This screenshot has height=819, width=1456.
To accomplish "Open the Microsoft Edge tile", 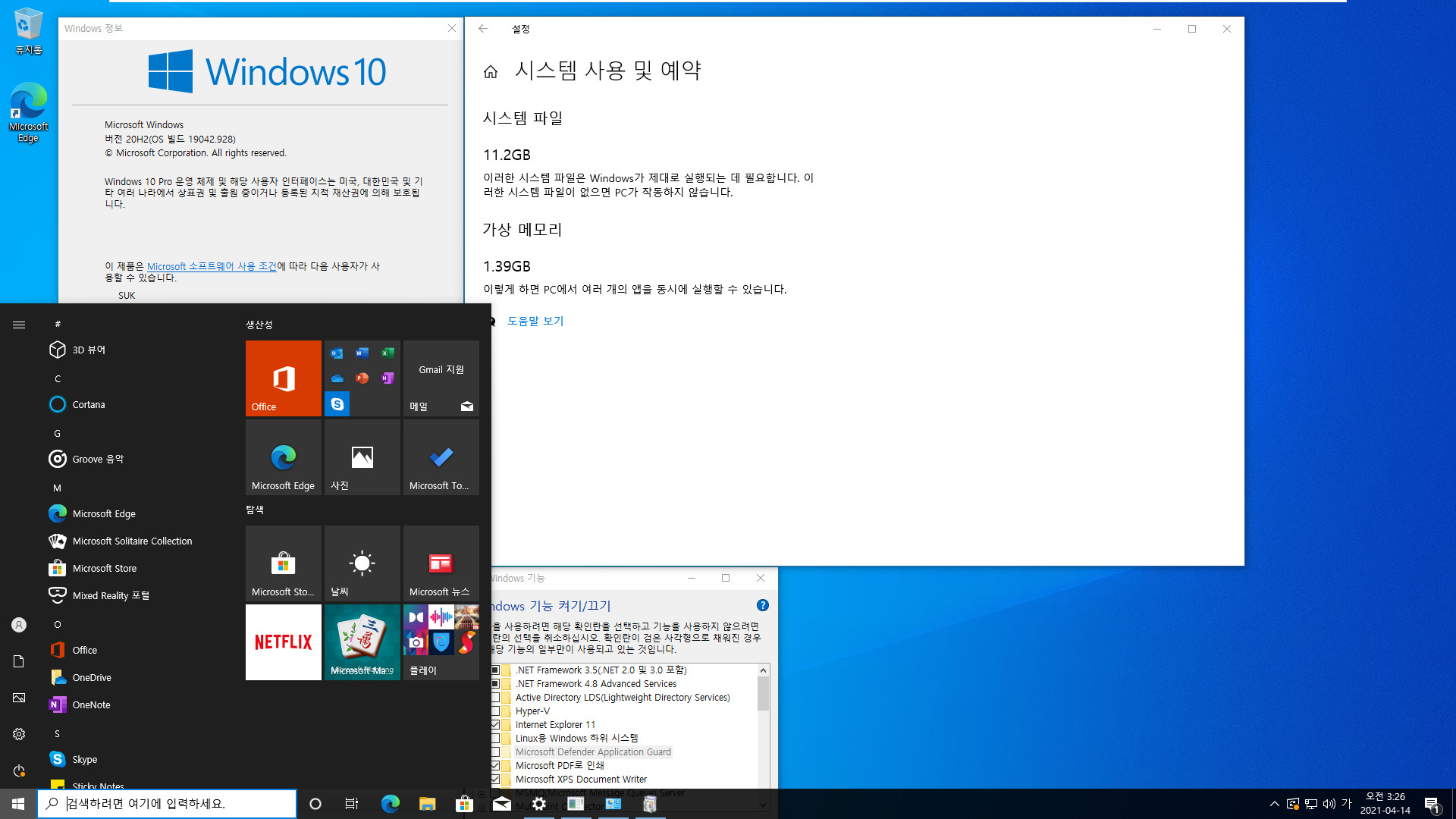I will pos(283,457).
